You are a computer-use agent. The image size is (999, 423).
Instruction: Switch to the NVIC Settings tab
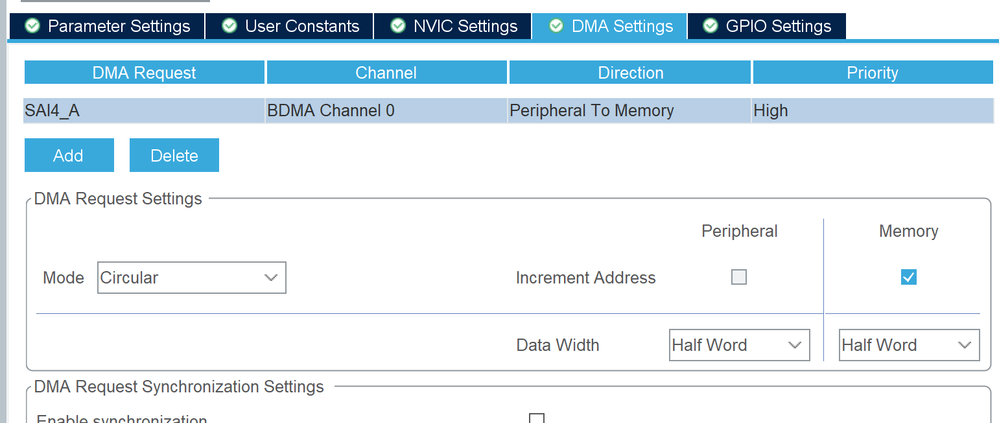pos(453,26)
